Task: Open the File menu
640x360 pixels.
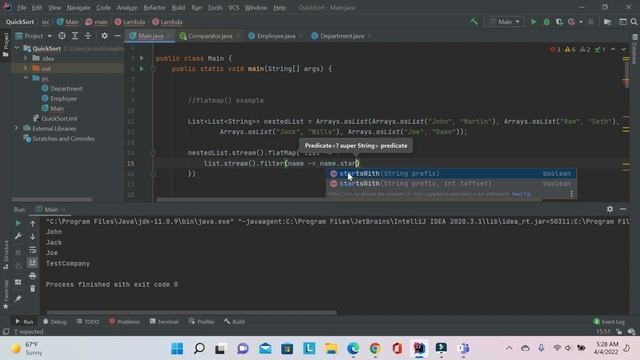Action: (x=21, y=8)
